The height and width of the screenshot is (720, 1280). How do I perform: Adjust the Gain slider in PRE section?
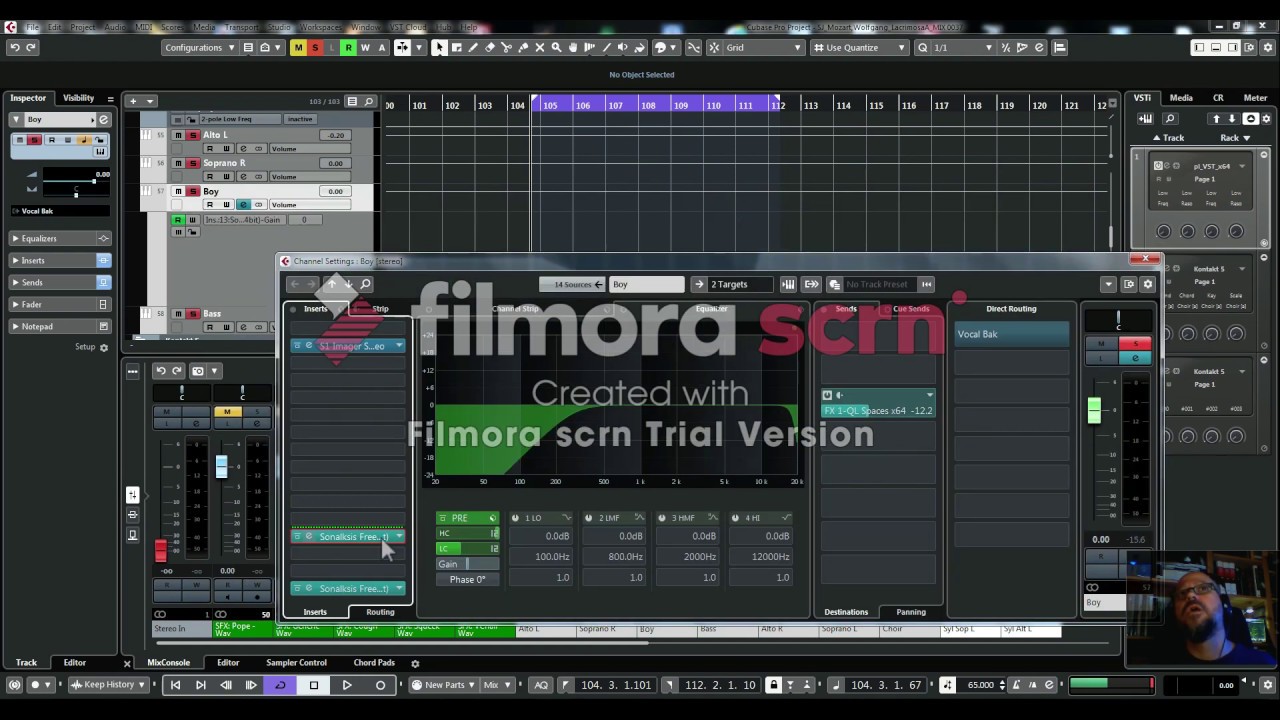coord(468,564)
